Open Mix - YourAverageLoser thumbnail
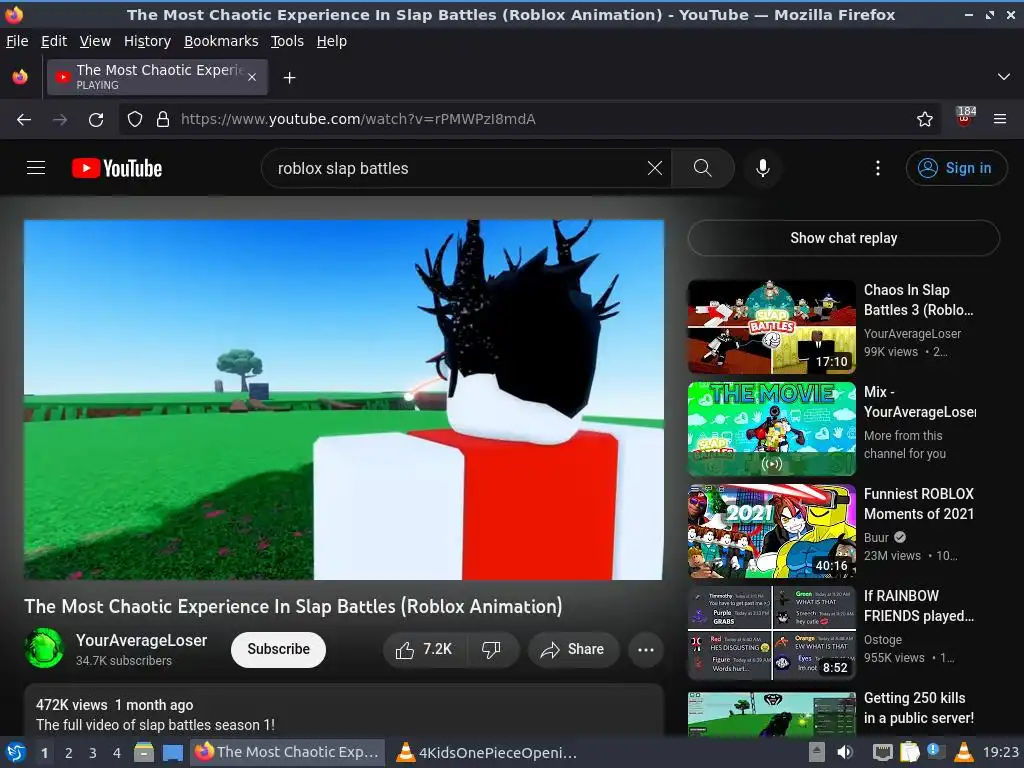1024x768 pixels. tap(771, 428)
